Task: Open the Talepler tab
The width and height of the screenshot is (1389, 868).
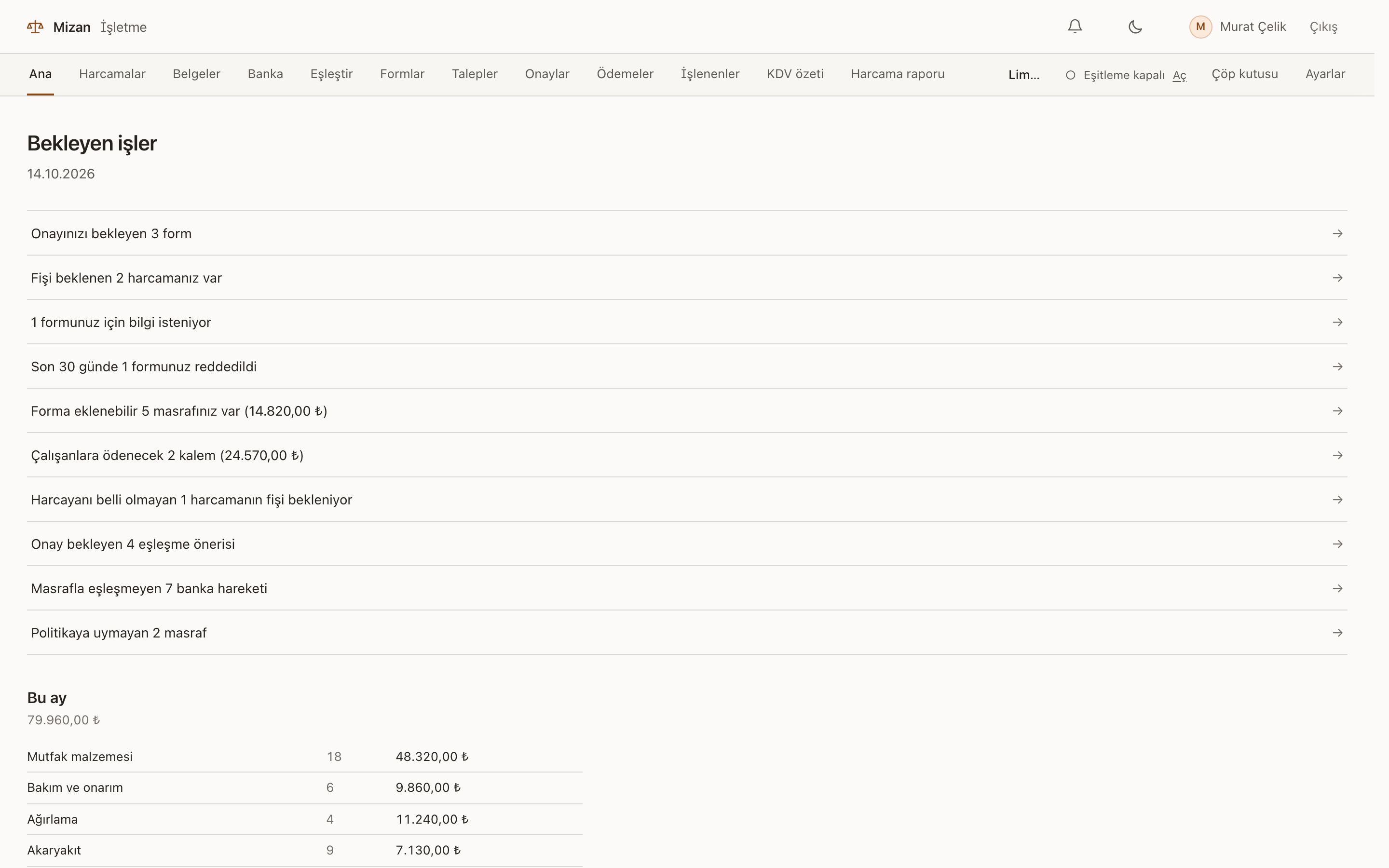Action: [475, 74]
